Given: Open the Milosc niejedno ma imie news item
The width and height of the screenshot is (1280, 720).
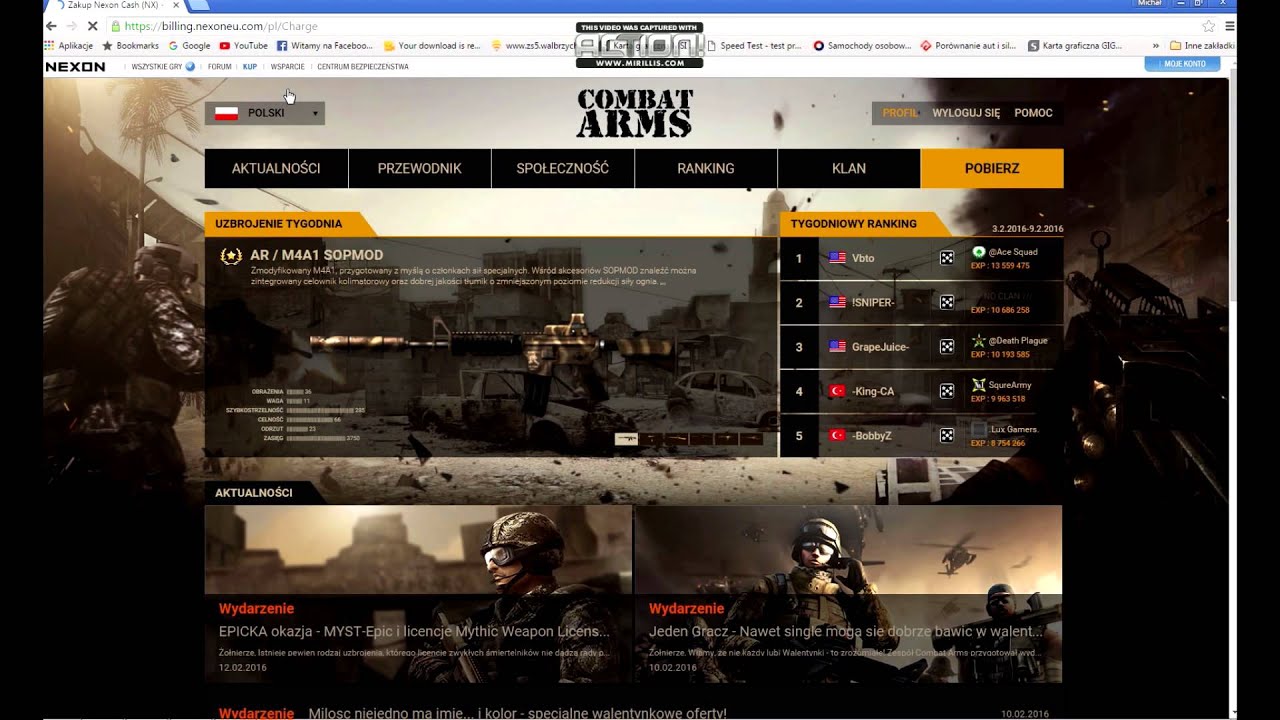Looking at the screenshot, I should pyautogui.click(x=517, y=714).
